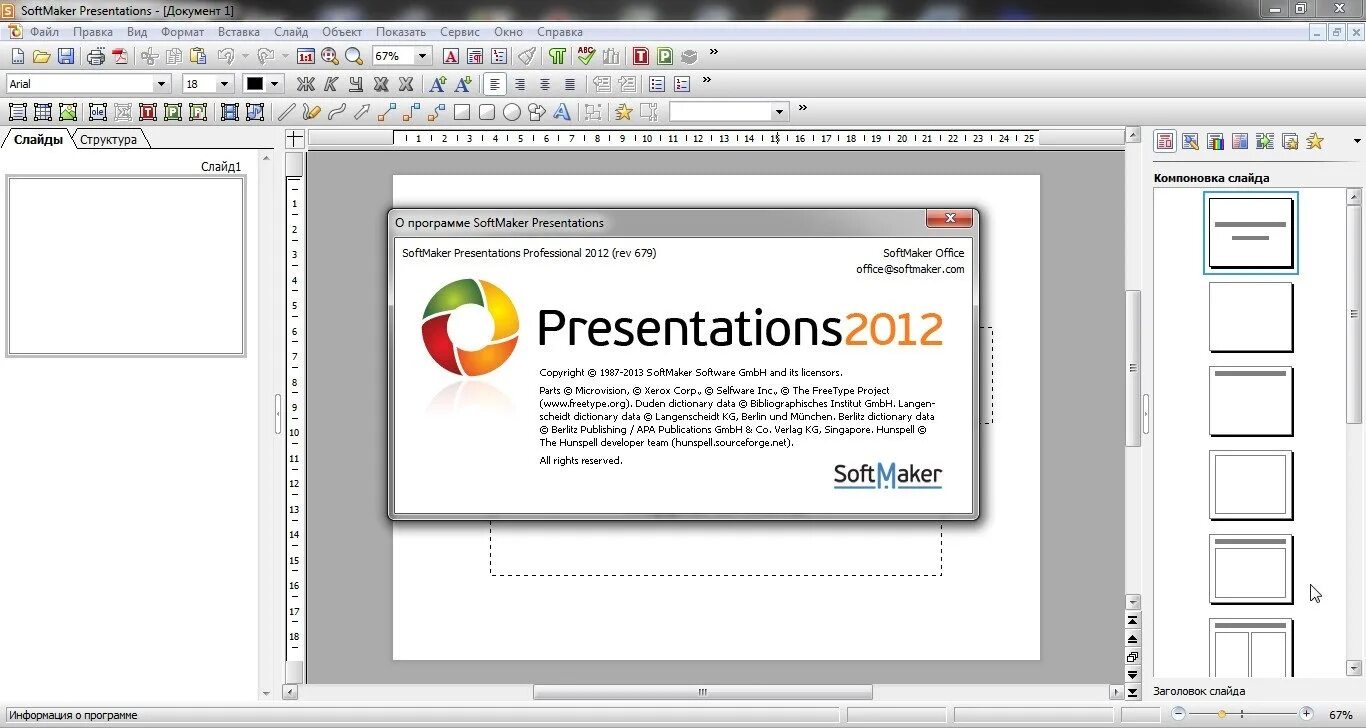Switch to the Структура tab

[108, 140]
